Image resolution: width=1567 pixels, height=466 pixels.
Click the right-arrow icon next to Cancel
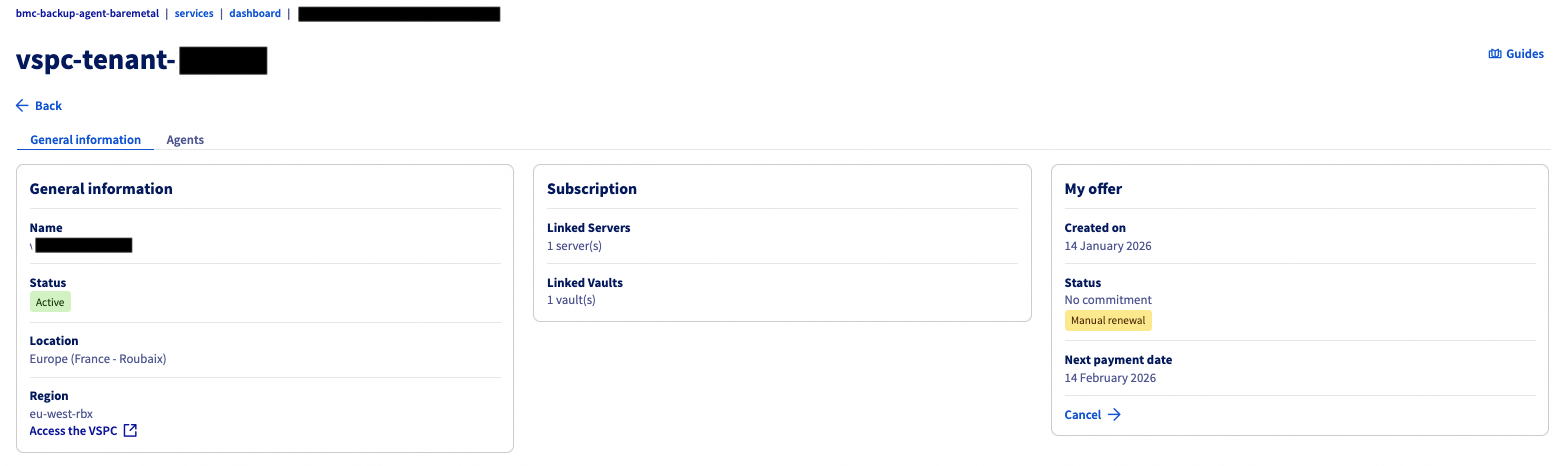(1114, 415)
